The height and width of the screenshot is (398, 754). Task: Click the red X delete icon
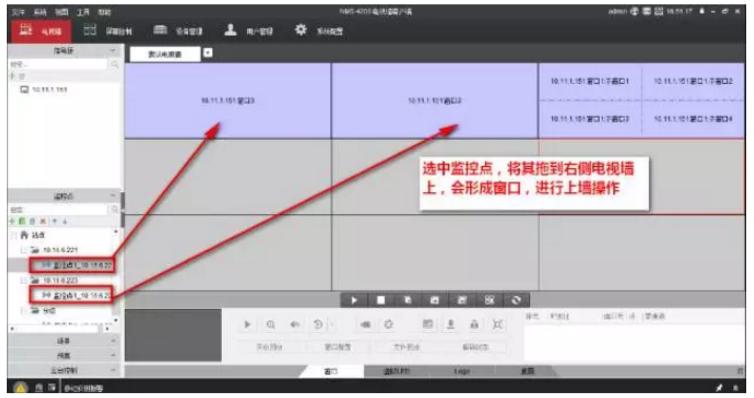click(x=43, y=221)
